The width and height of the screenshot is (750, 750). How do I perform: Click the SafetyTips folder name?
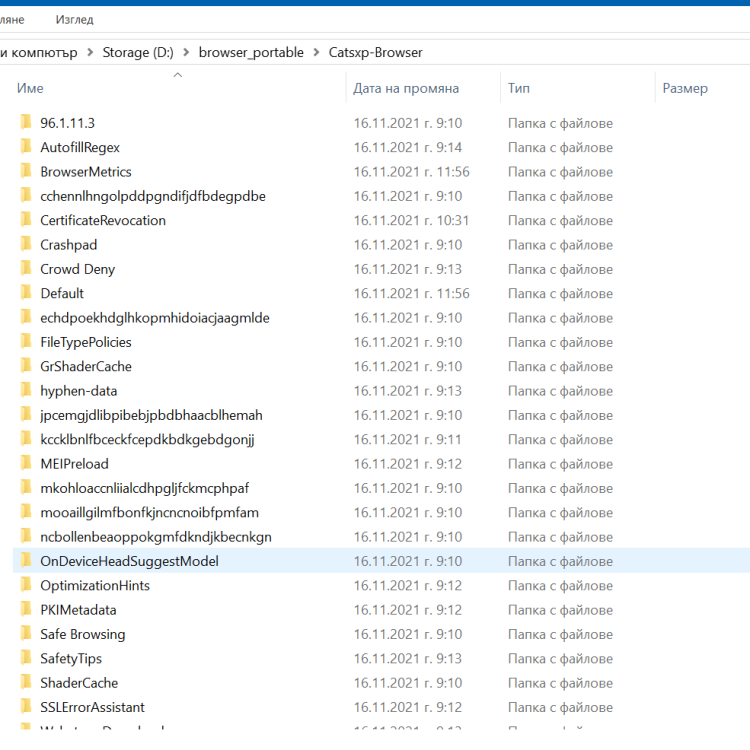coord(71,659)
